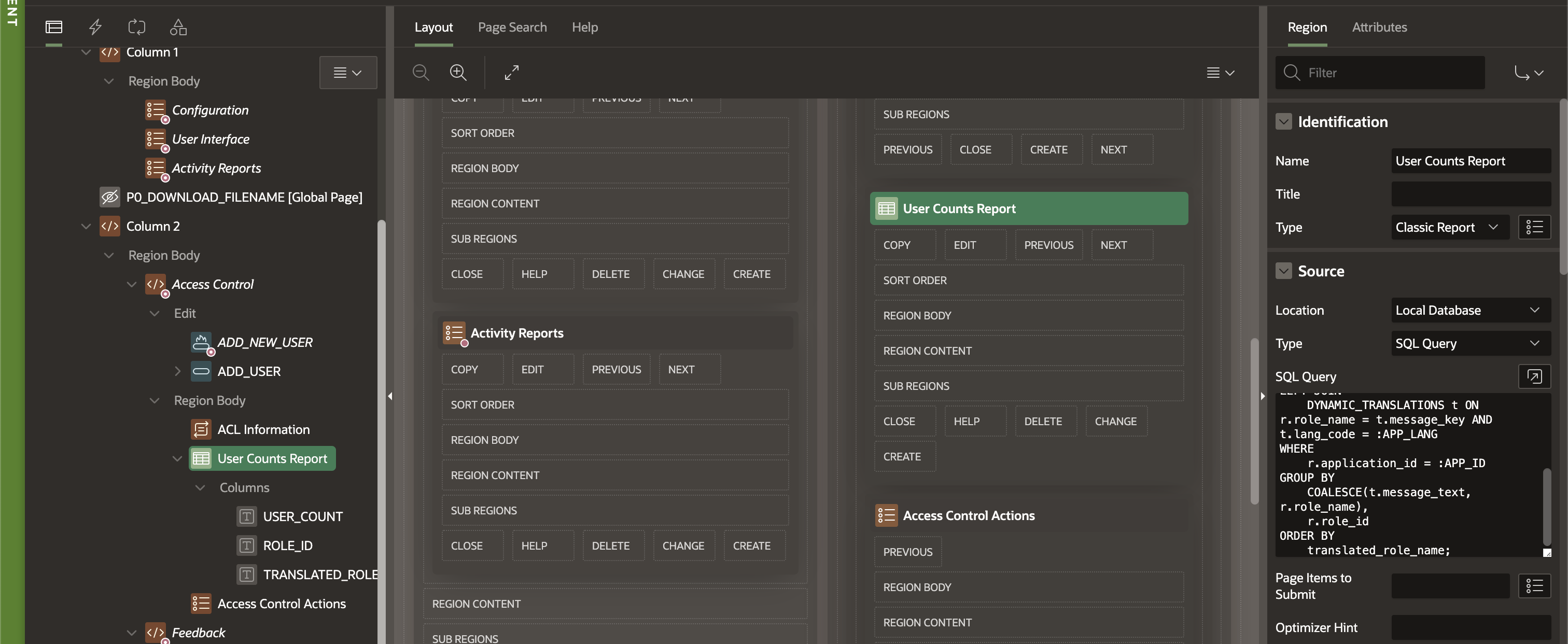Click the zoom out magnifier icon
This screenshot has height=644, width=1568.
421,73
